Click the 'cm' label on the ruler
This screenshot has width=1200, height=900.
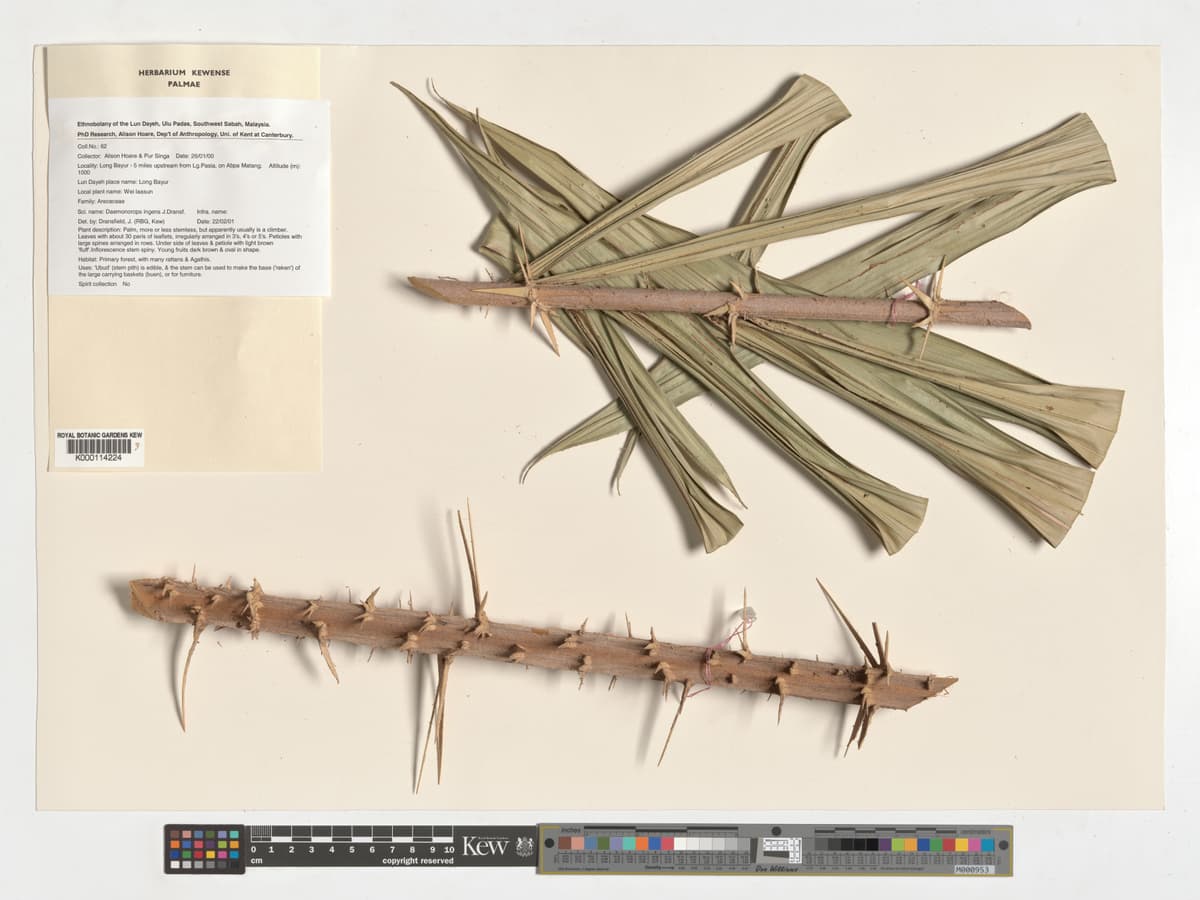point(256,861)
